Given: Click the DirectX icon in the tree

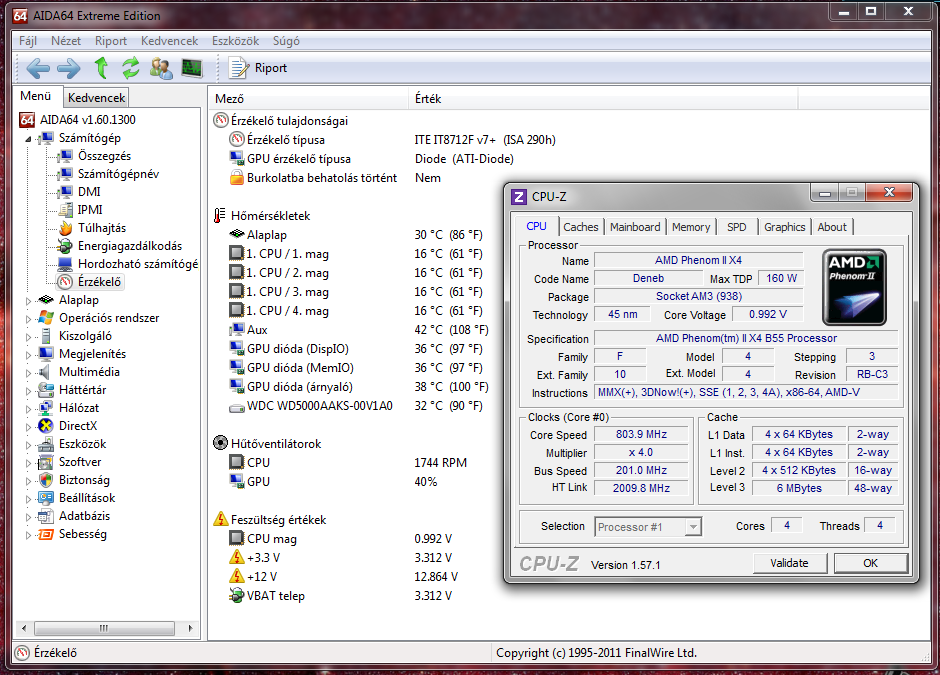Looking at the screenshot, I should (46, 426).
